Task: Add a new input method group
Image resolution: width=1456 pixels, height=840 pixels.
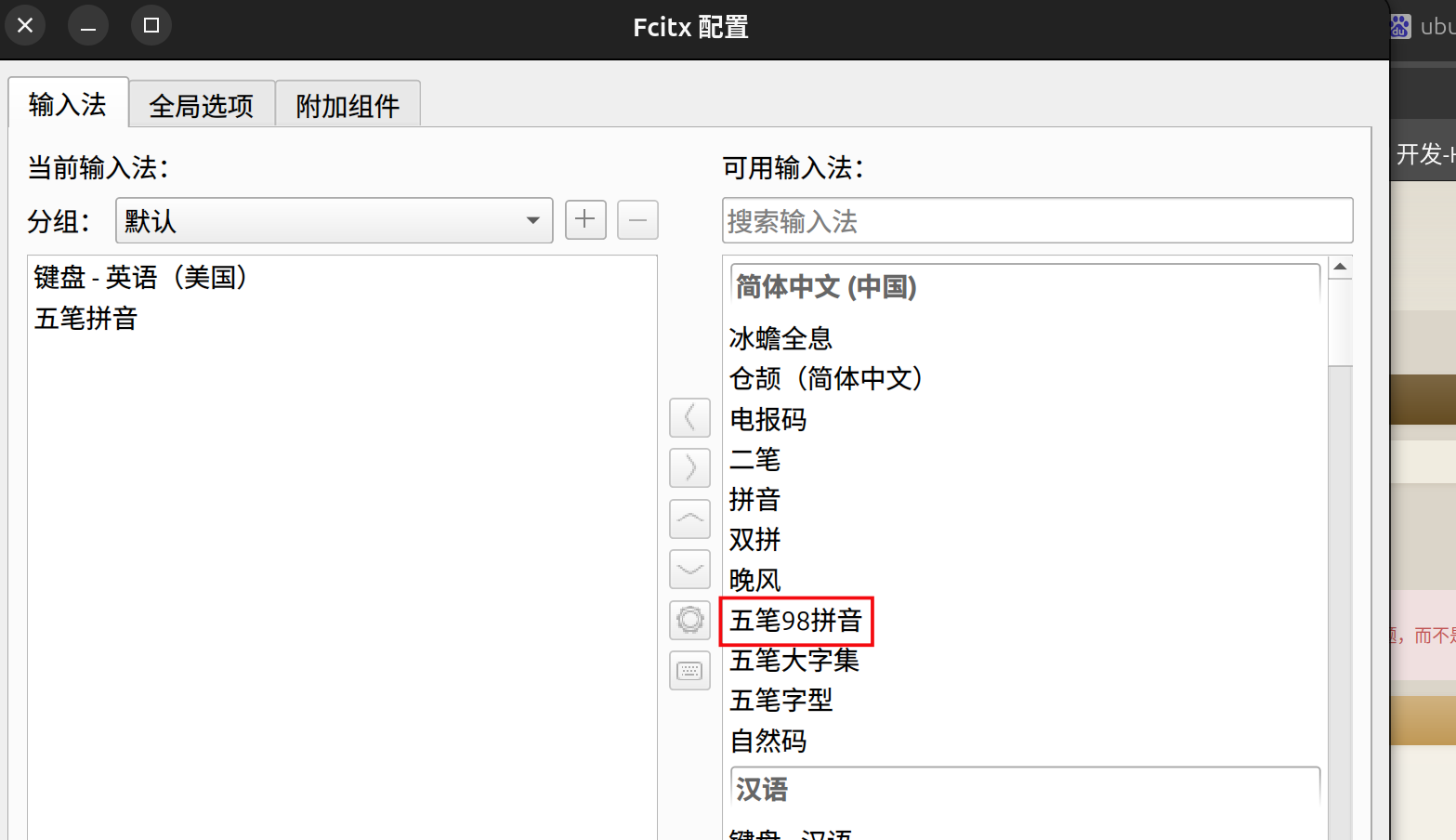Action: tap(585, 220)
